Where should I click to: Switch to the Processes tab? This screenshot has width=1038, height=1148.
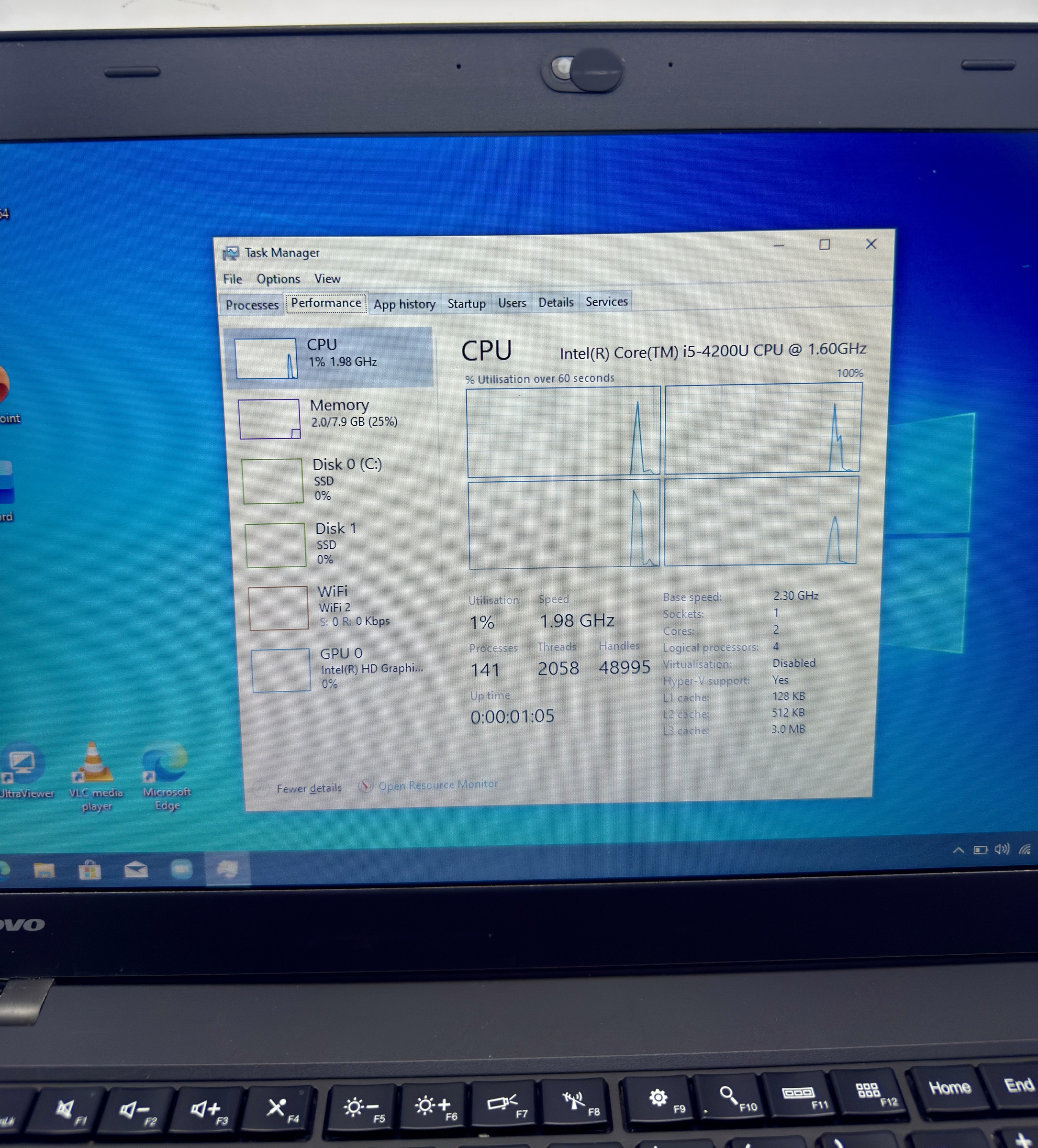click(252, 305)
